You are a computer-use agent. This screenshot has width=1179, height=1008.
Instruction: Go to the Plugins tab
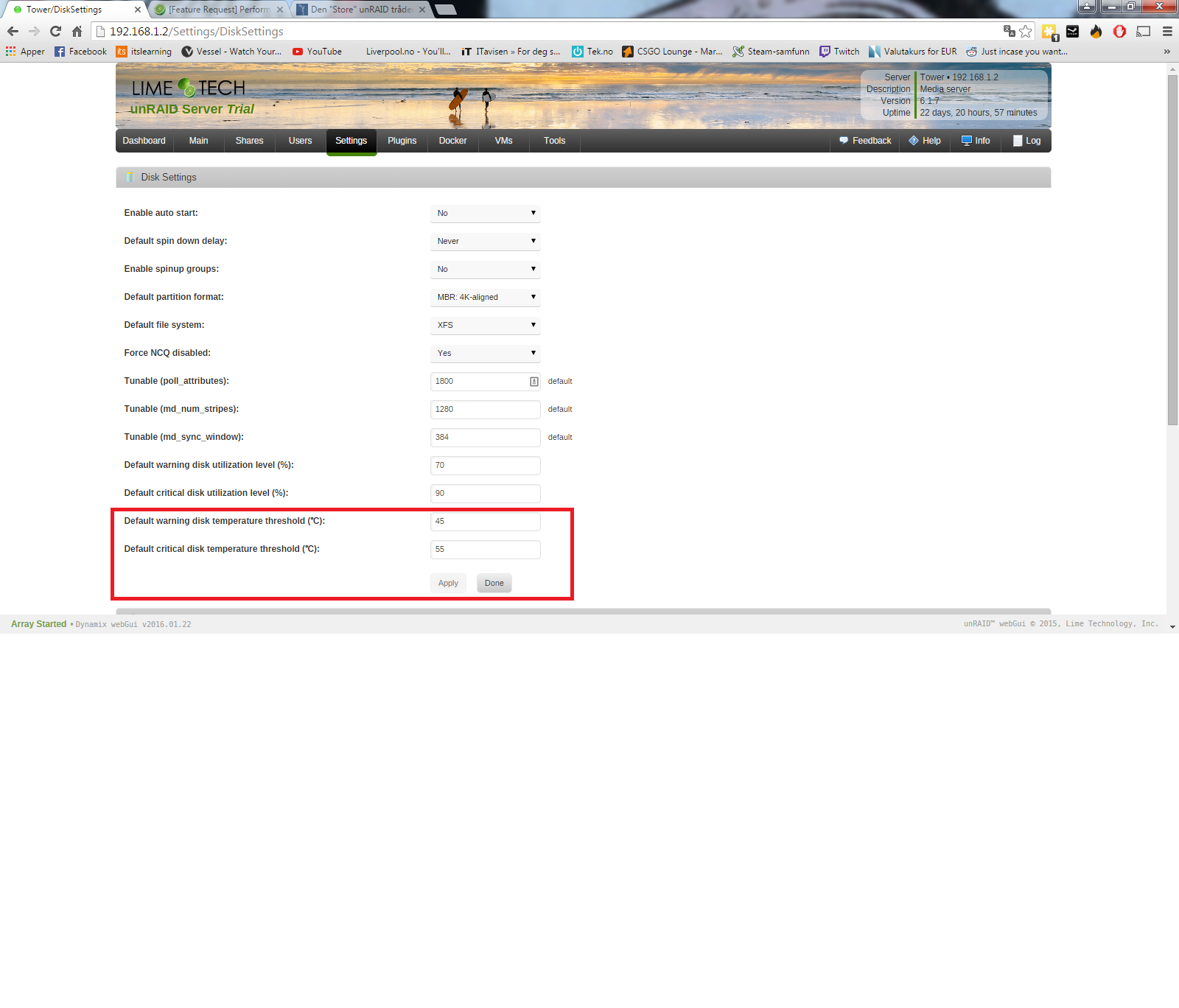coord(402,141)
